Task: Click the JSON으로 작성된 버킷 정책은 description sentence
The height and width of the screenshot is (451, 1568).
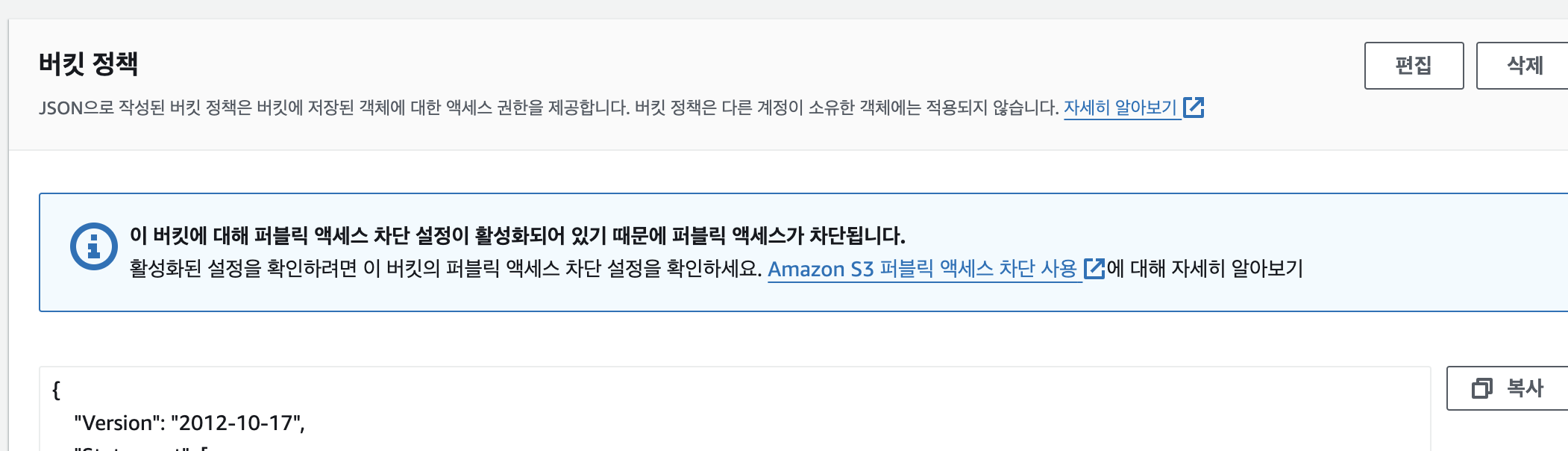Action: click(x=334, y=108)
